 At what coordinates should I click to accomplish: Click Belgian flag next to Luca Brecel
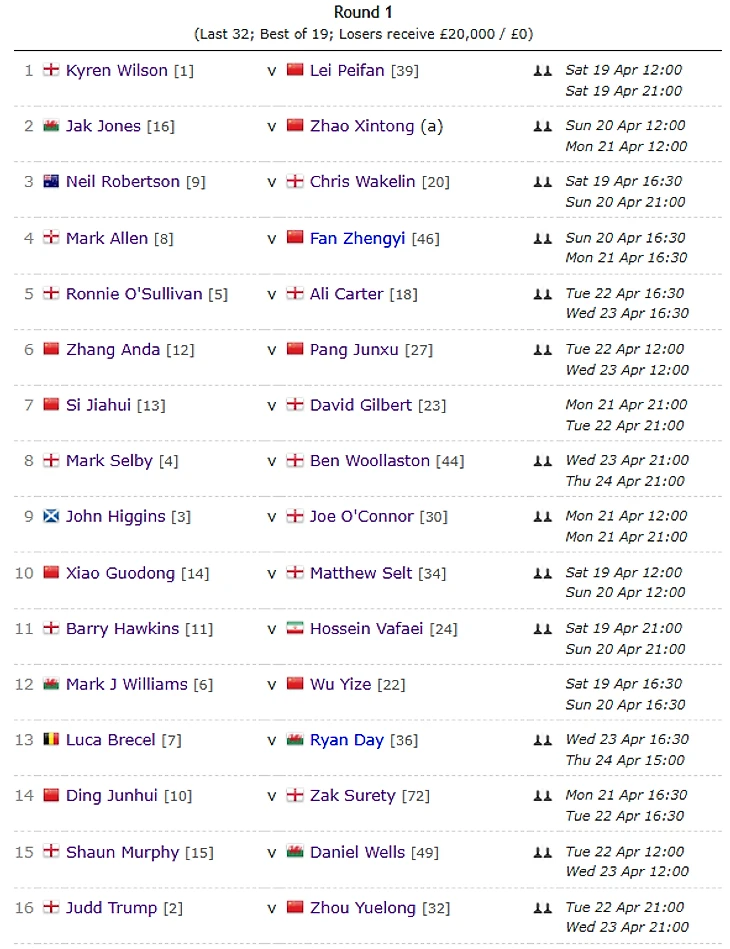51,739
